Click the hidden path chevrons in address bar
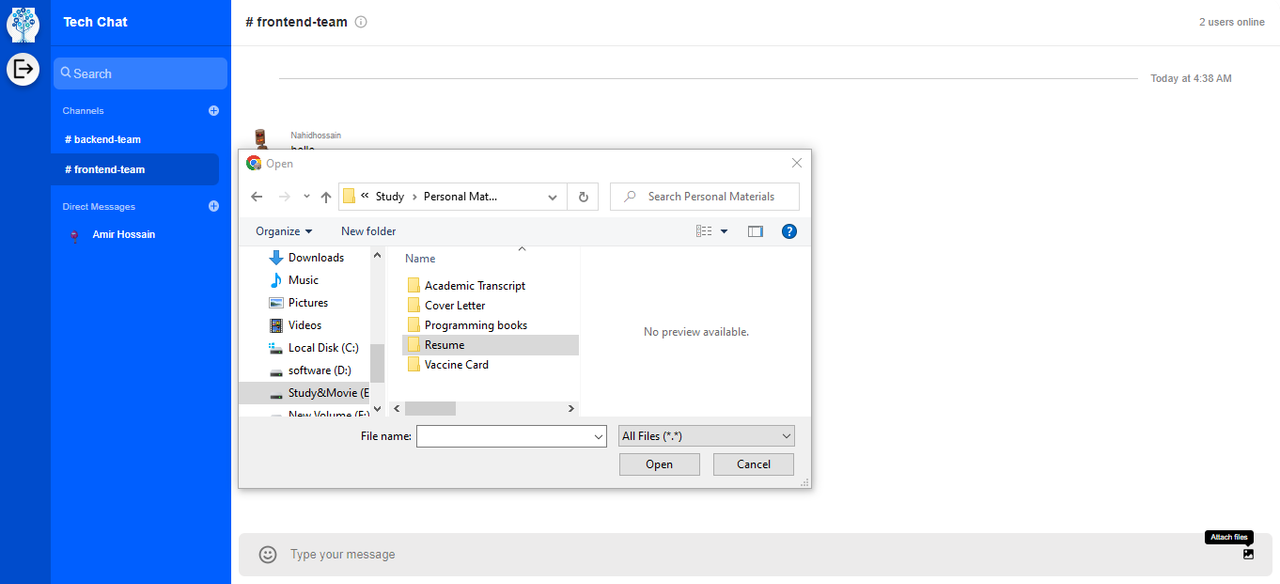 [x=365, y=197]
